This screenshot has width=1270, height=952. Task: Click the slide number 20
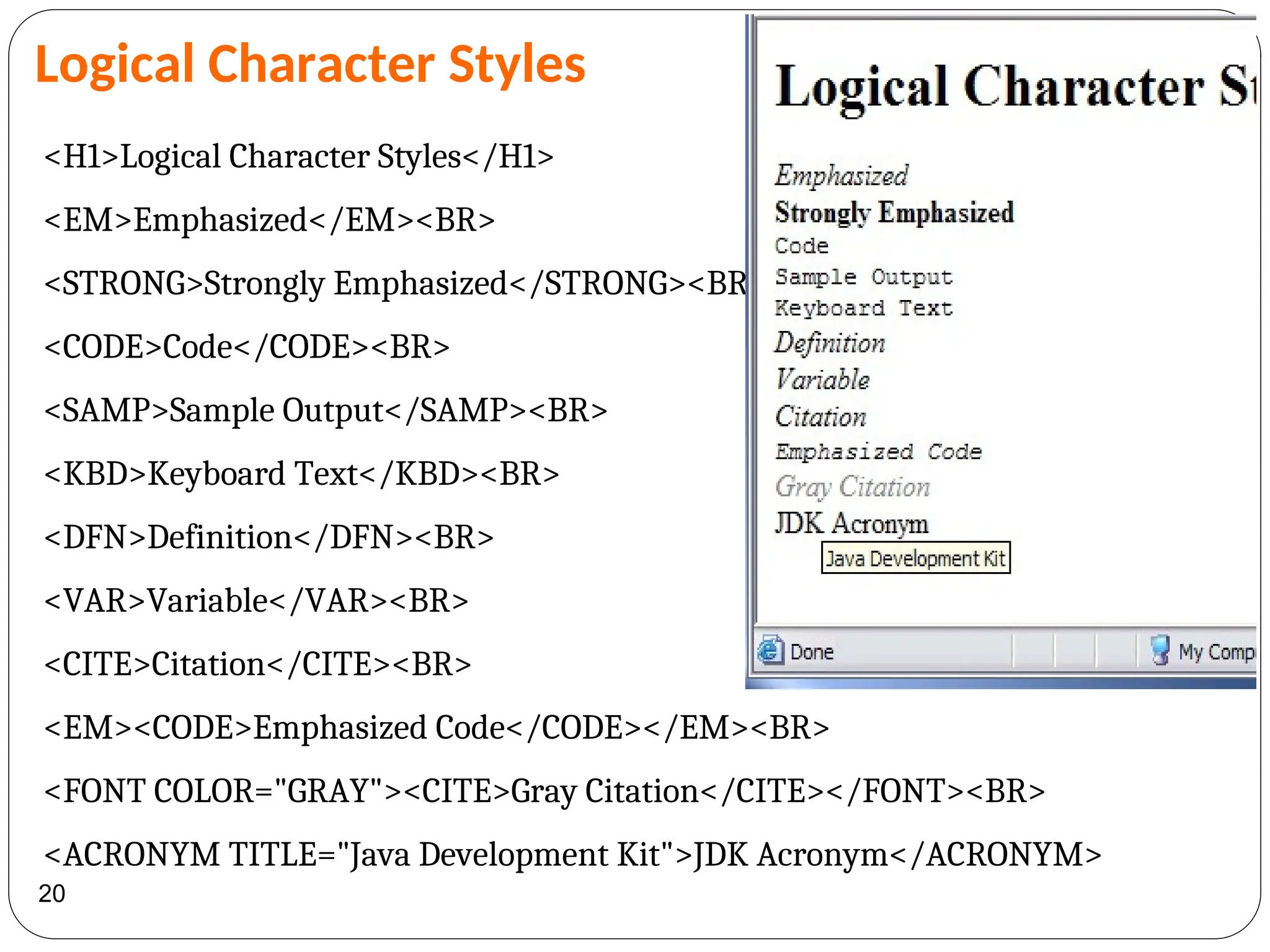[x=51, y=894]
